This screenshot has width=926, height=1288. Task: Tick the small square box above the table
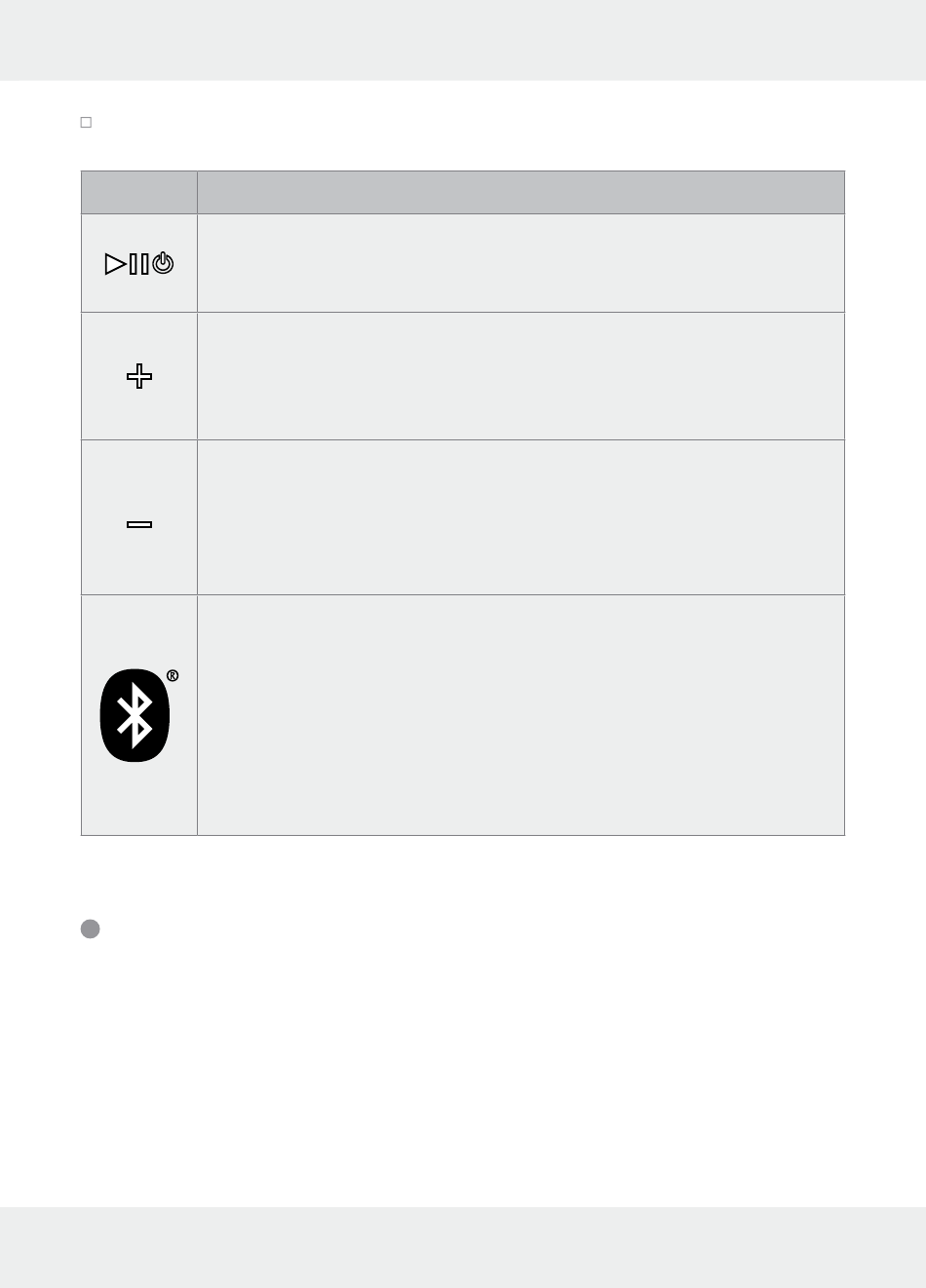click(86, 123)
